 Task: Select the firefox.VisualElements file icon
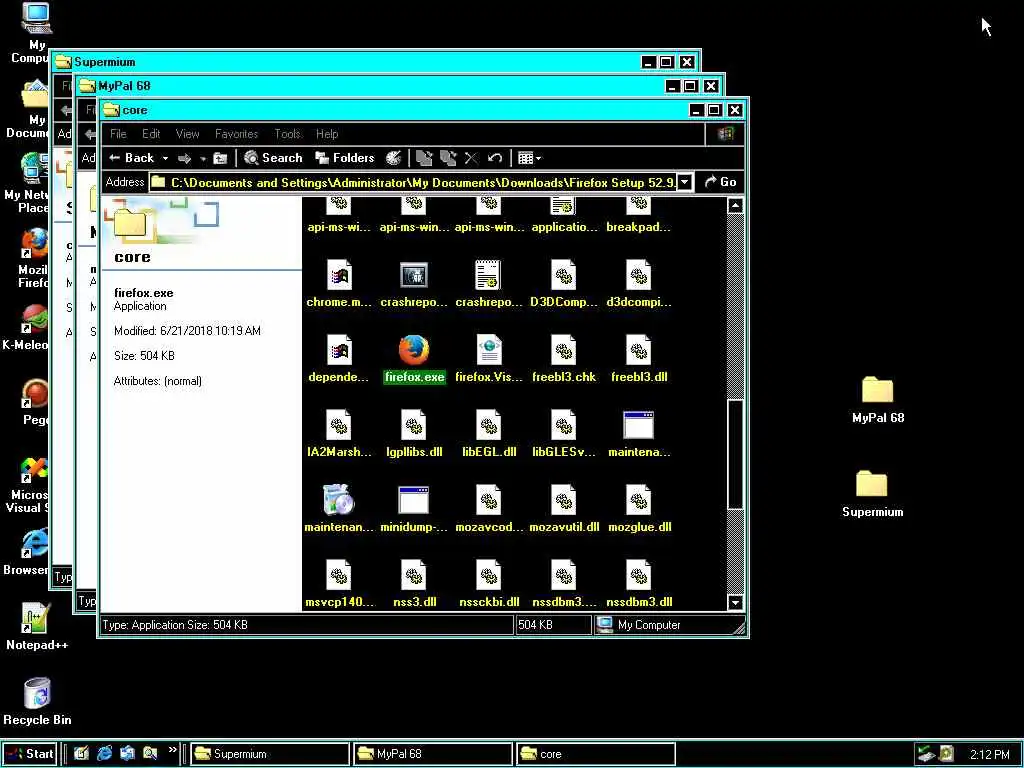tap(488, 350)
